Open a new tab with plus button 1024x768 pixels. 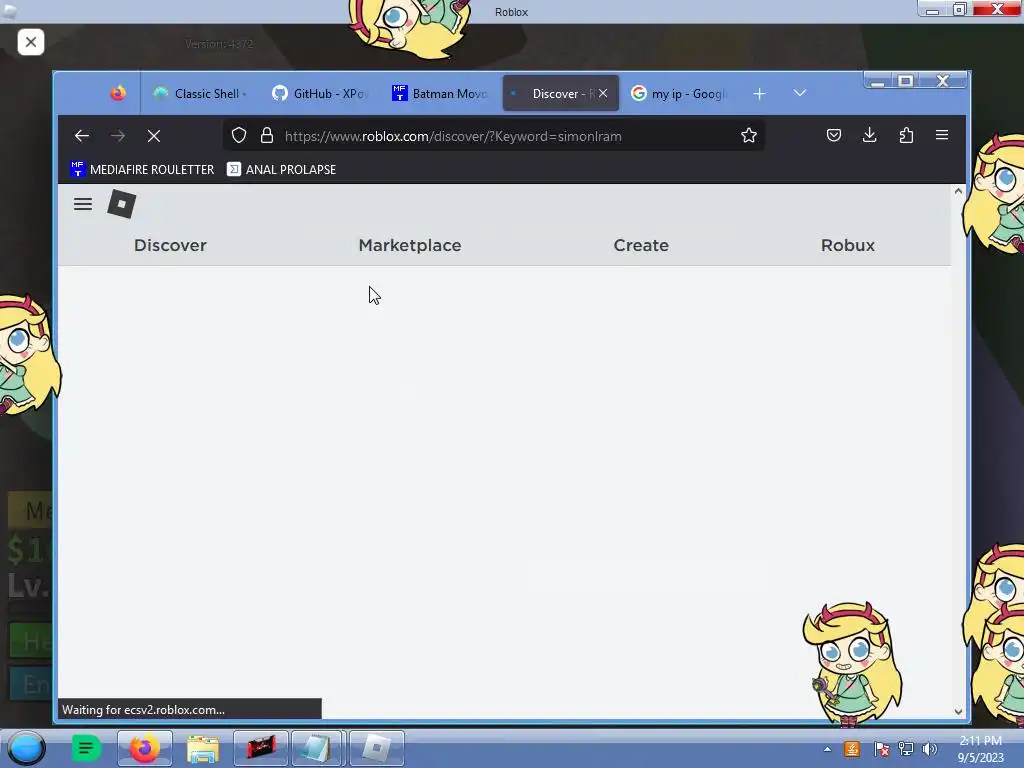759,94
